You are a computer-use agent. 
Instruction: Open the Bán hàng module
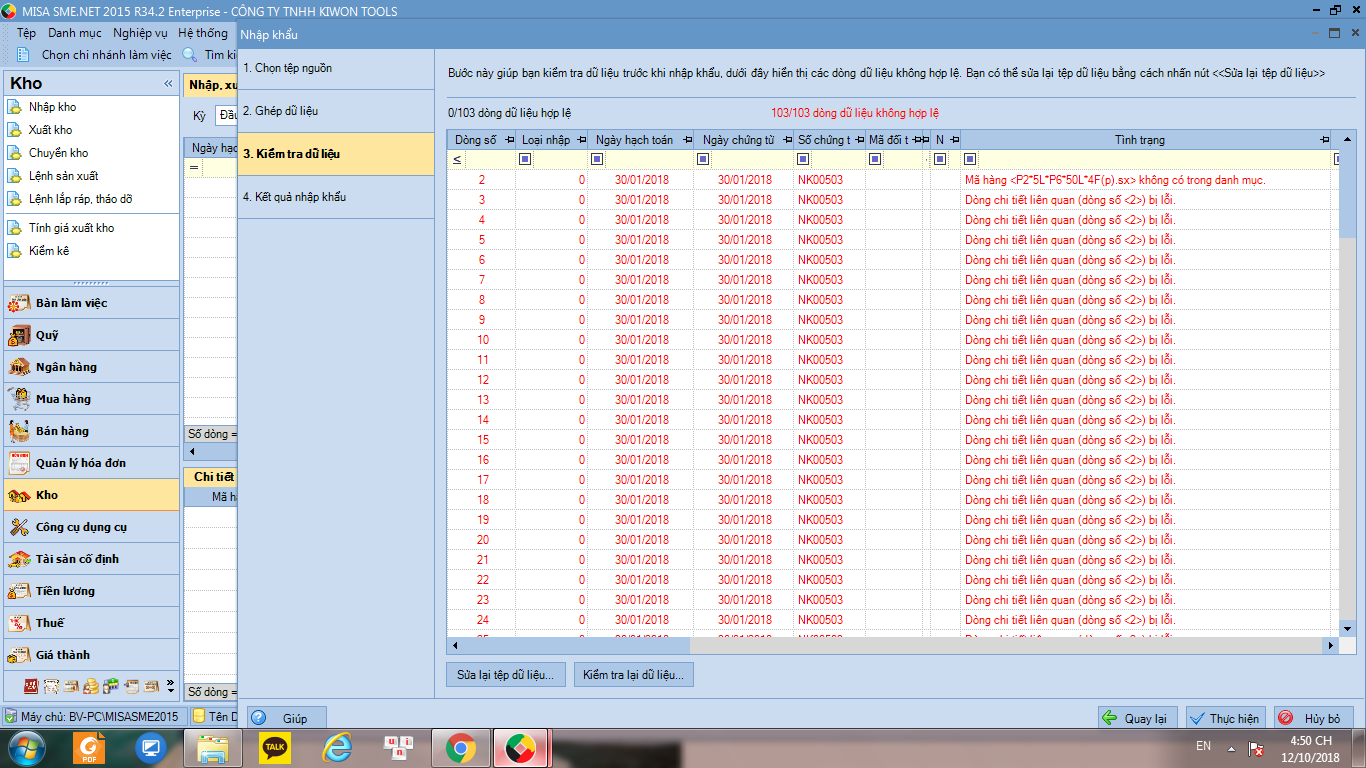tap(92, 431)
